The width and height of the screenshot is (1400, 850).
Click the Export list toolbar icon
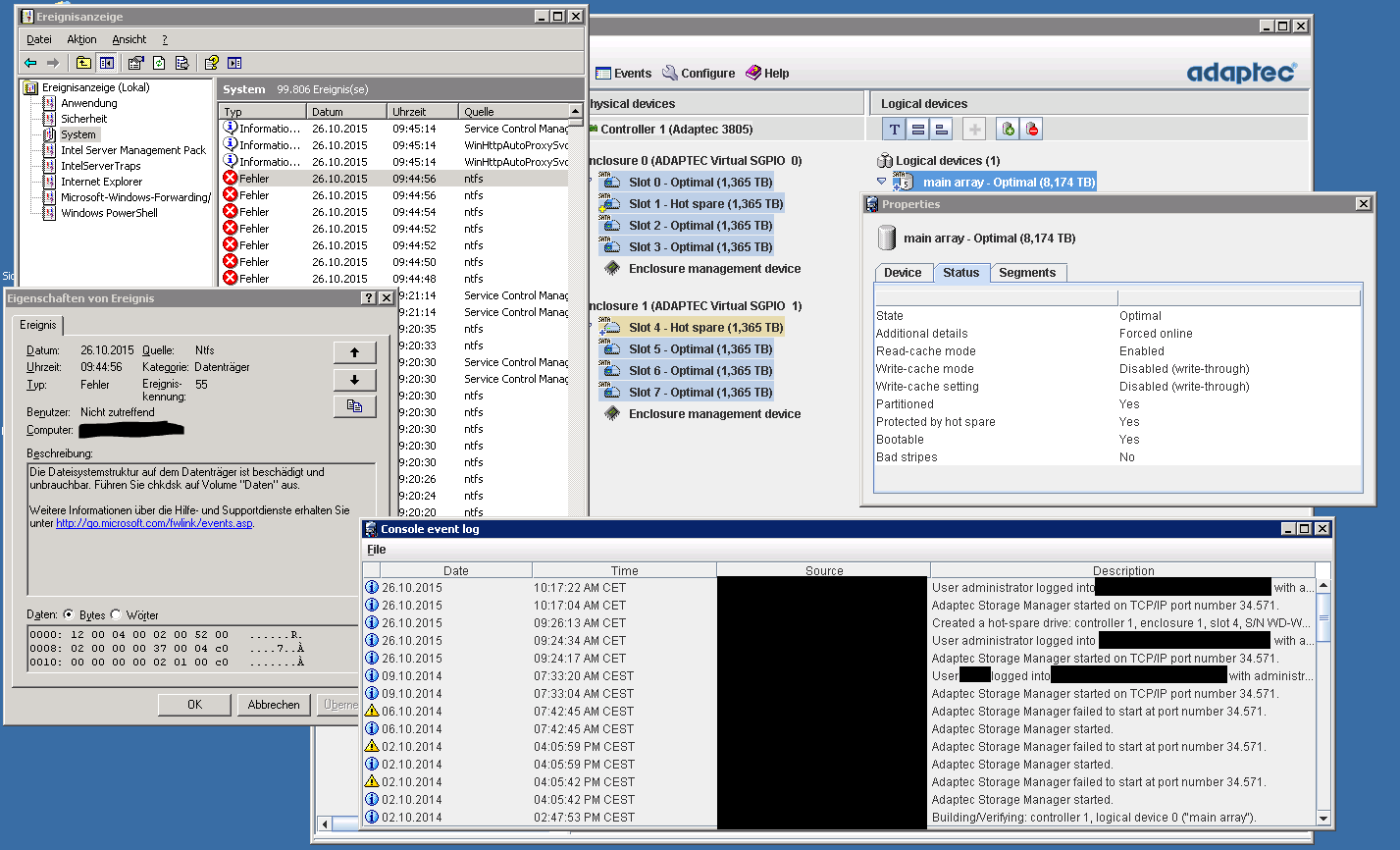[181, 63]
